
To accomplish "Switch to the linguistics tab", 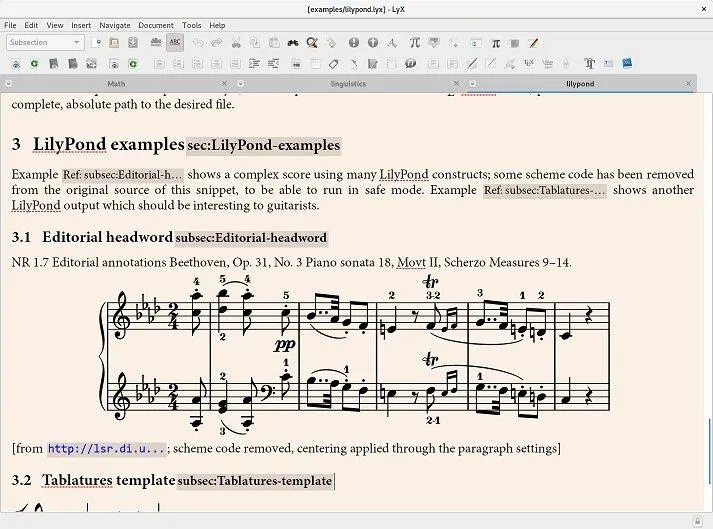I will 348,84.
